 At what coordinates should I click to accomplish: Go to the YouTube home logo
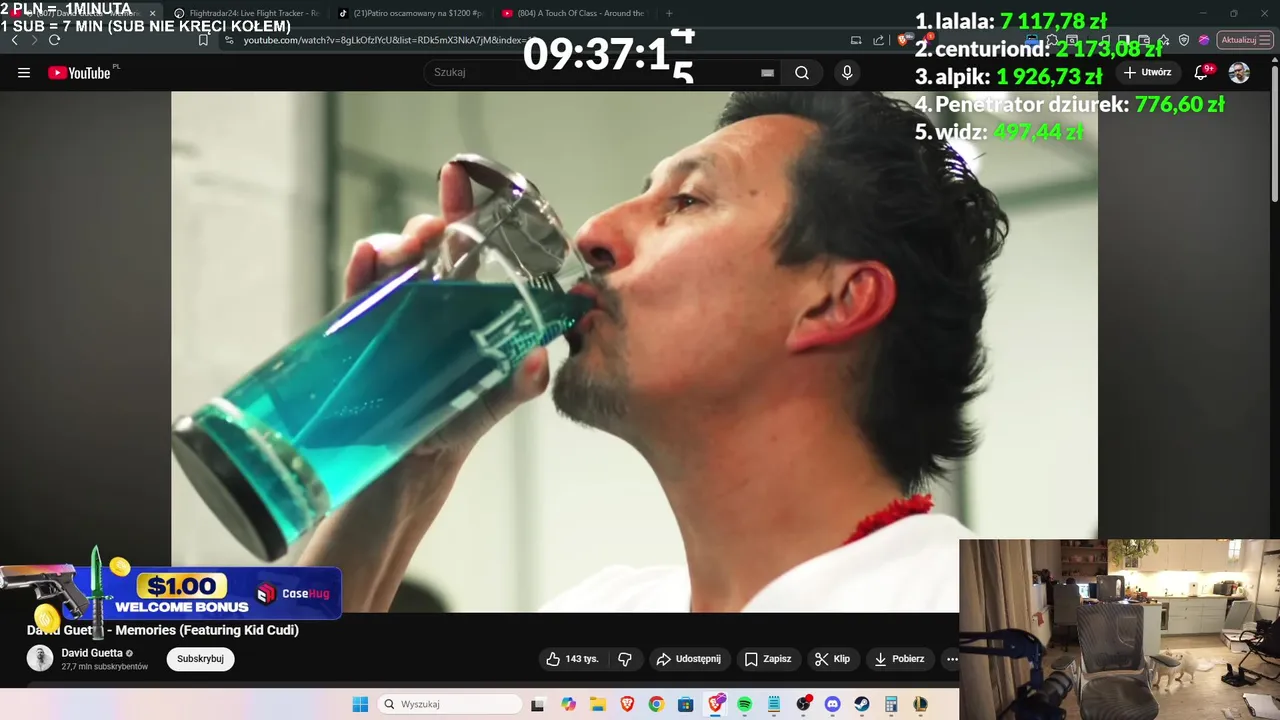tap(79, 73)
